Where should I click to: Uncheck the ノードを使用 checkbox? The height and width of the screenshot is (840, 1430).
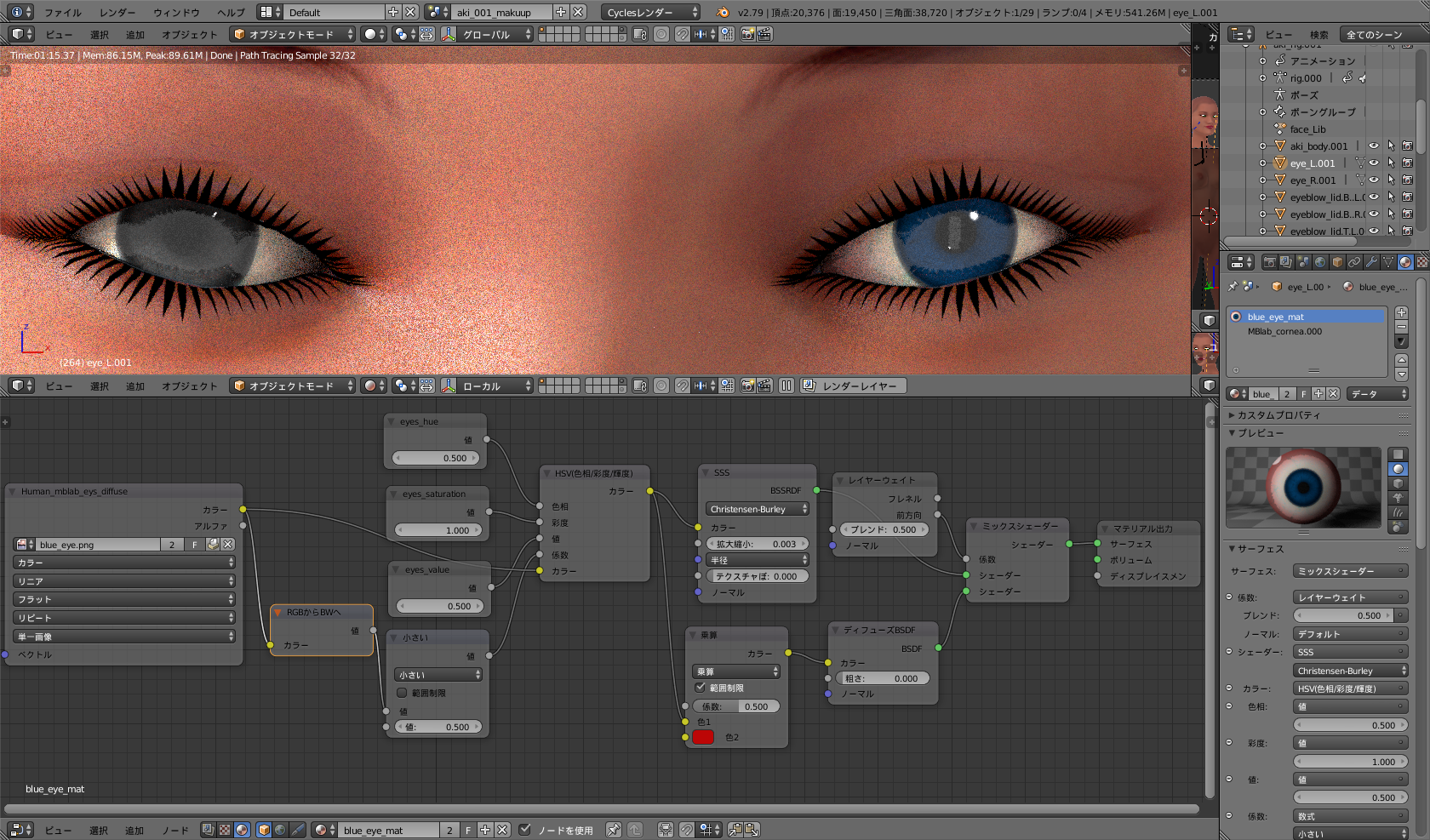(525, 830)
